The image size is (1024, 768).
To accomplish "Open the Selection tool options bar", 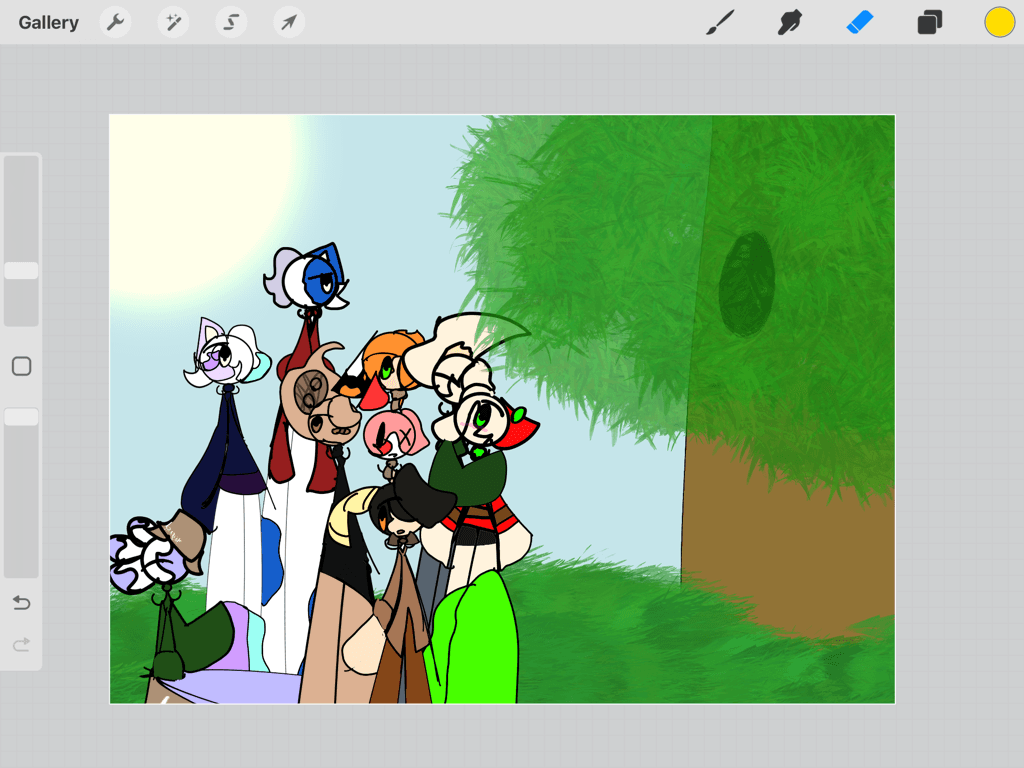I will (230, 22).
